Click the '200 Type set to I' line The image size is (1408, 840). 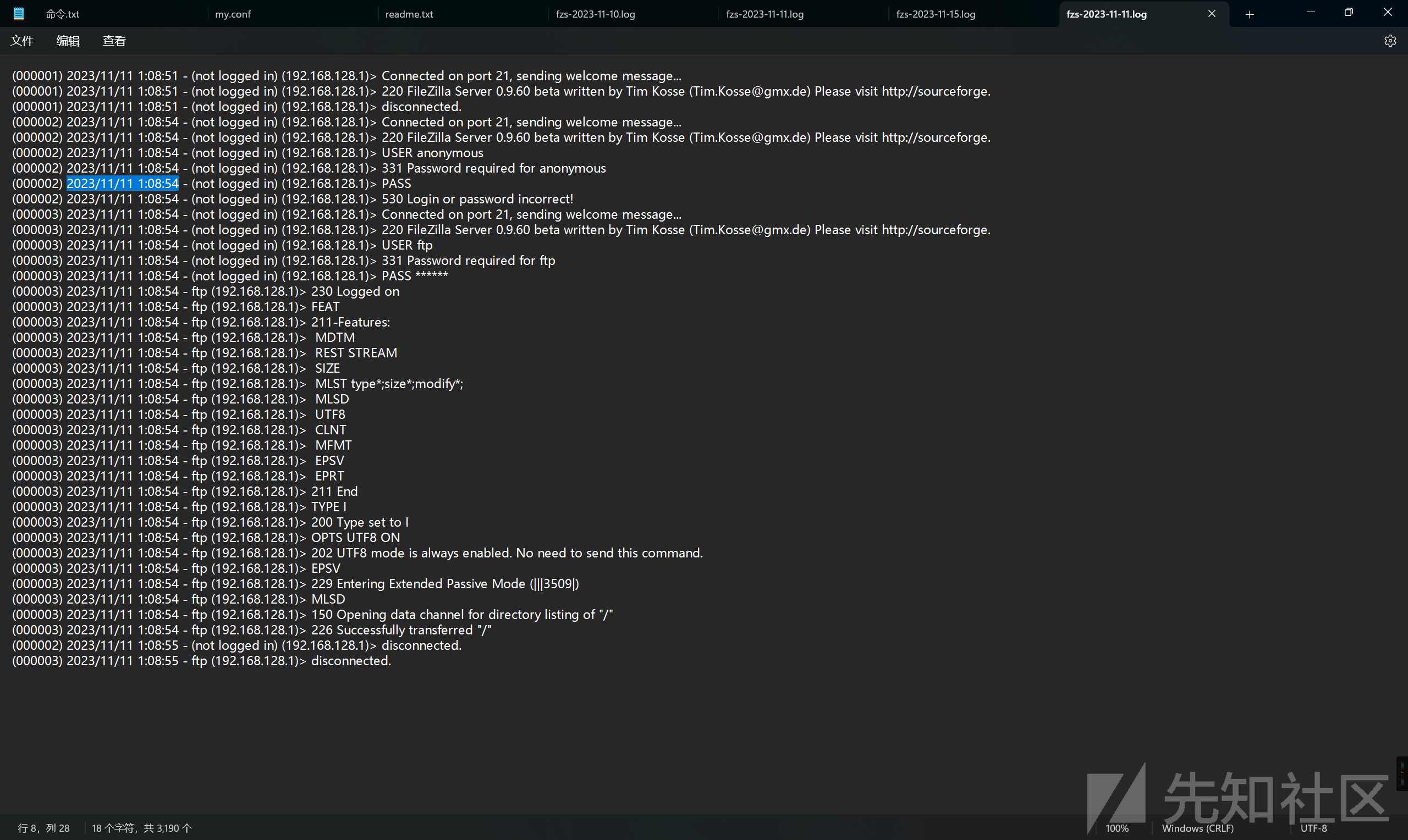(211, 522)
